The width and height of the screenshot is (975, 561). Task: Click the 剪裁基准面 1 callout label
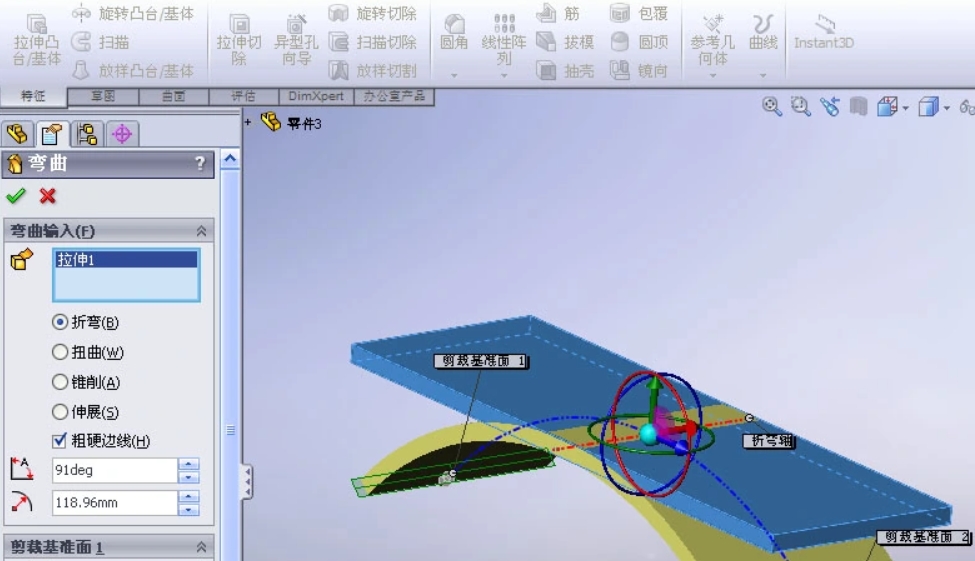click(x=481, y=361)
